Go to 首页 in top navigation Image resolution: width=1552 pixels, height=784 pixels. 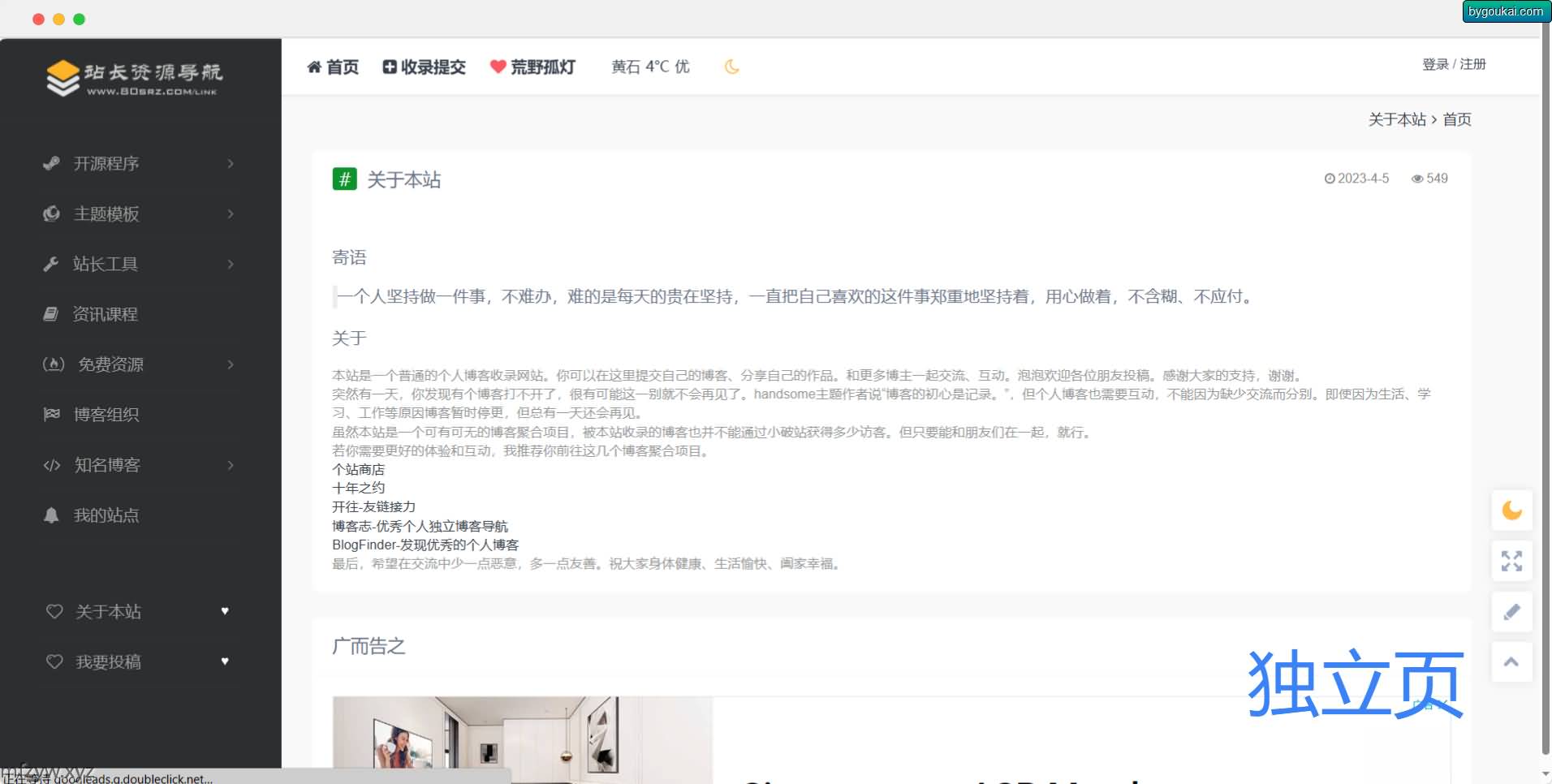click(333, 67)
